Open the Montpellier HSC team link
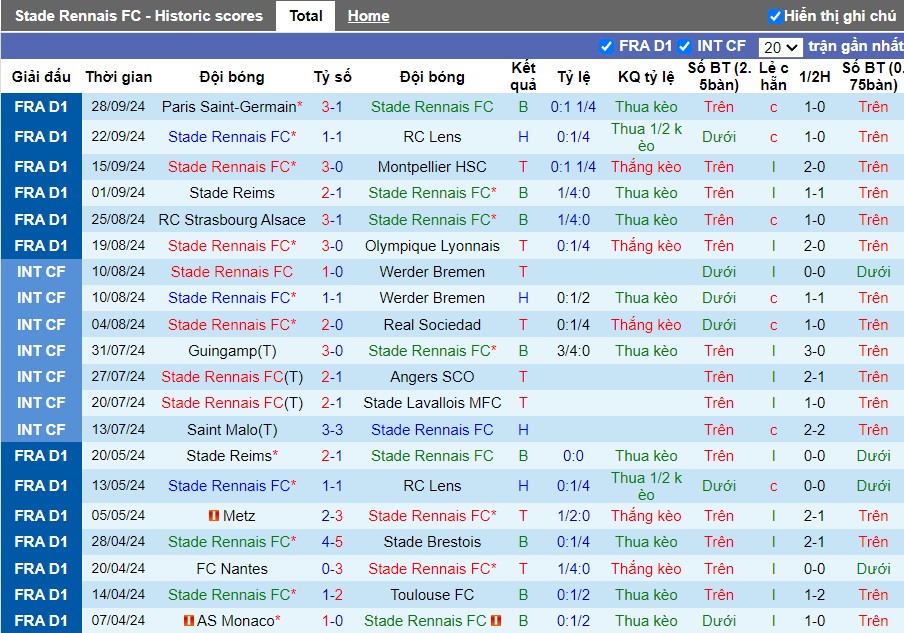This screenshot has width=904, height=633. coord(432,167)
